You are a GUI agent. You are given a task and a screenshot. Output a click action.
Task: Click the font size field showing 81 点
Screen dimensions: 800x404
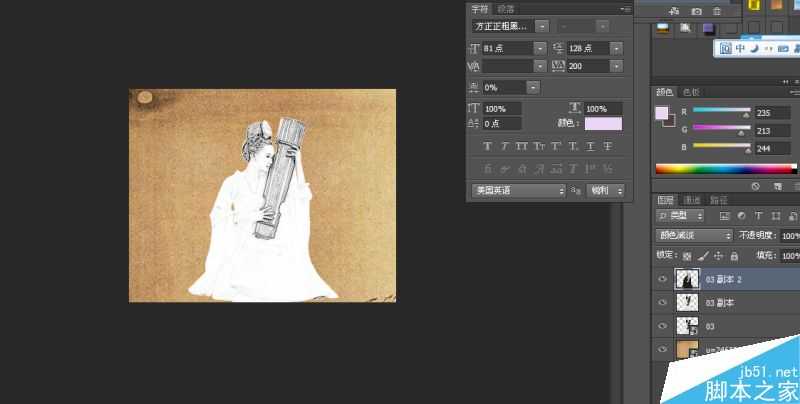pyautogui.click(x=508, y=48)
